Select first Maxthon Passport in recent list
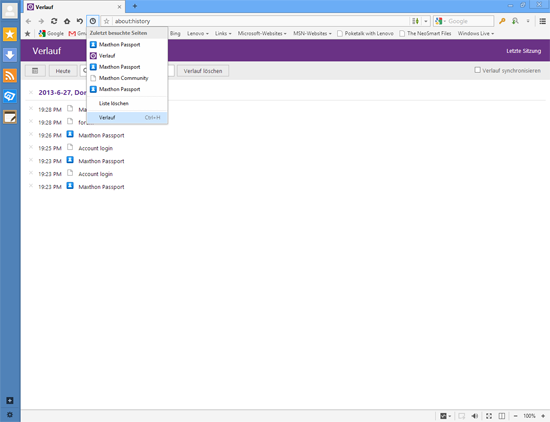Image resolution: width=550 pixels, height=422 pixels. [x=127, y=45]
